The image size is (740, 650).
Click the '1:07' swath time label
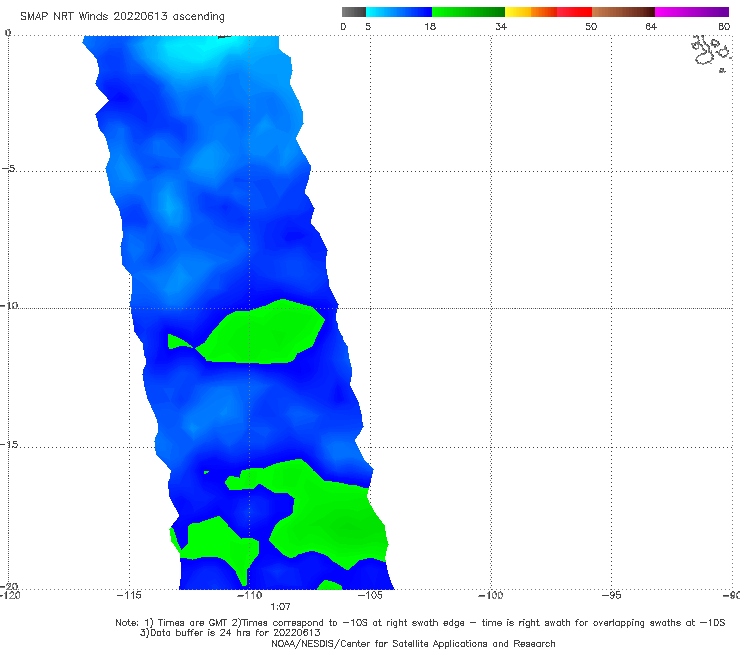(280, 607)
